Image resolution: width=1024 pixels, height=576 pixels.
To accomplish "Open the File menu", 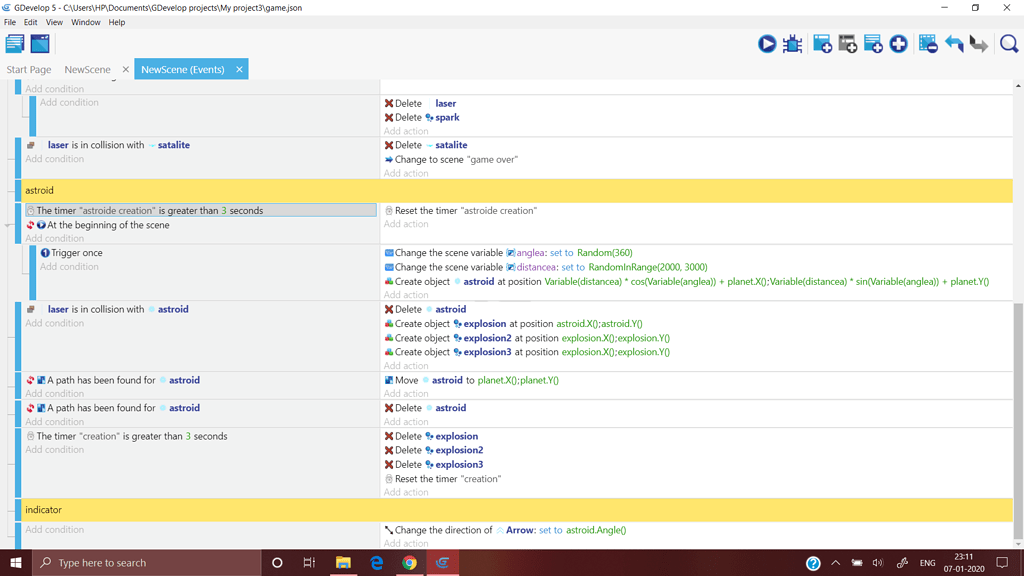I will point(10,21).
